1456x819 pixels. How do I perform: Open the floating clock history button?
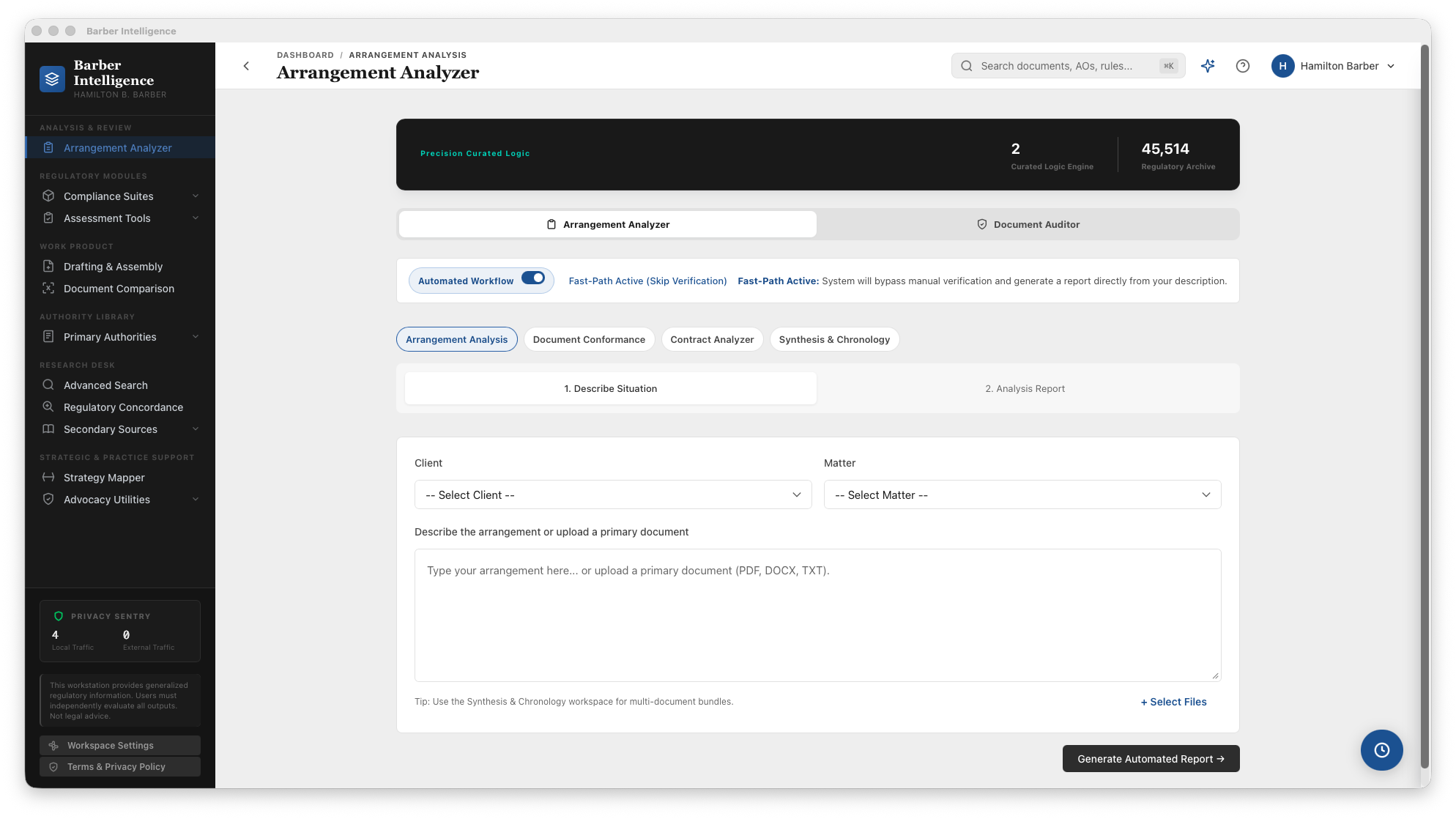coord(1381,749)
